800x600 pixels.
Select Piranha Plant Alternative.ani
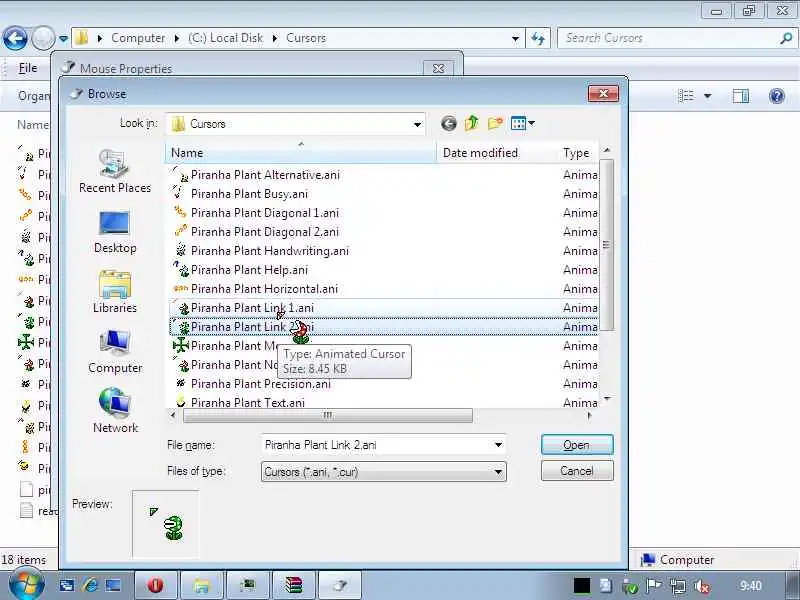click(x=265, y=175)
